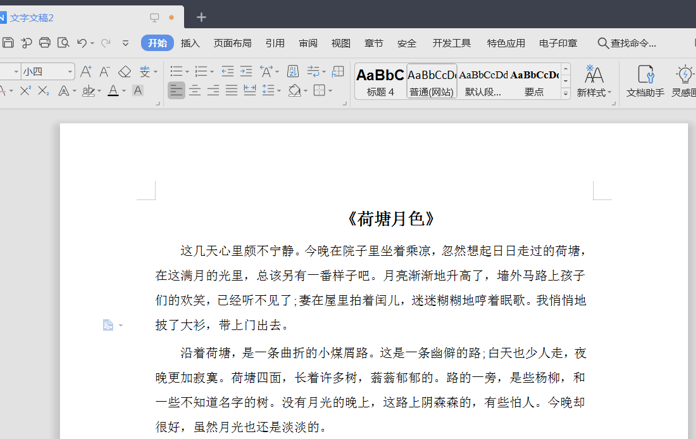Screen dimensions: 696x439
Task: Click the Decrease font size icon
Action: 104,71
